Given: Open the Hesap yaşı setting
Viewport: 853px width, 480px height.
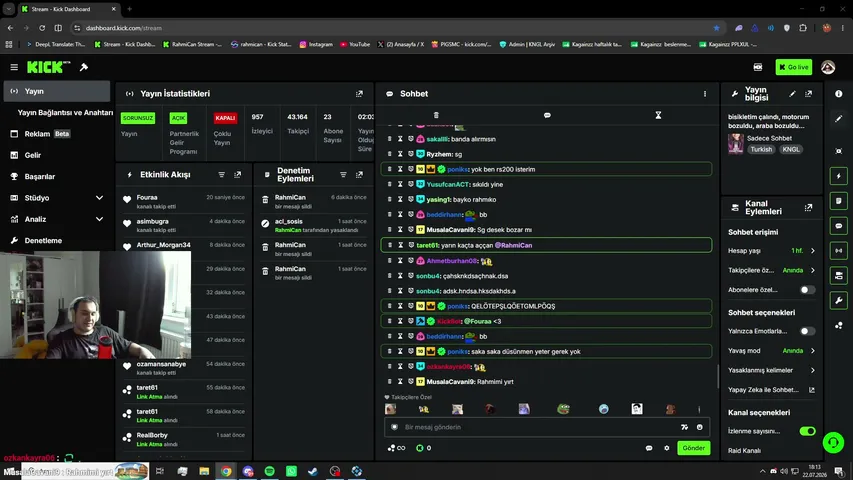Looking at the screenshot, I should (771, 251).
